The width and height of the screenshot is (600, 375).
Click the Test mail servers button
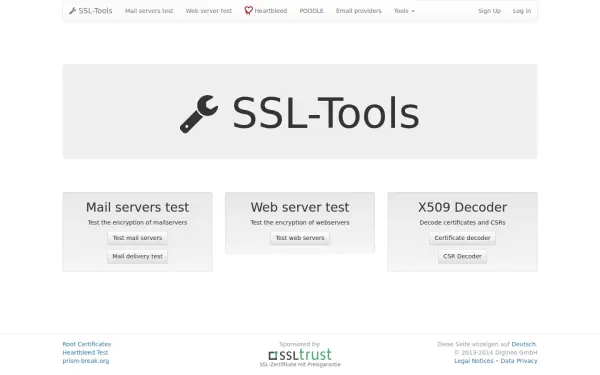click(x=137, y=238)
